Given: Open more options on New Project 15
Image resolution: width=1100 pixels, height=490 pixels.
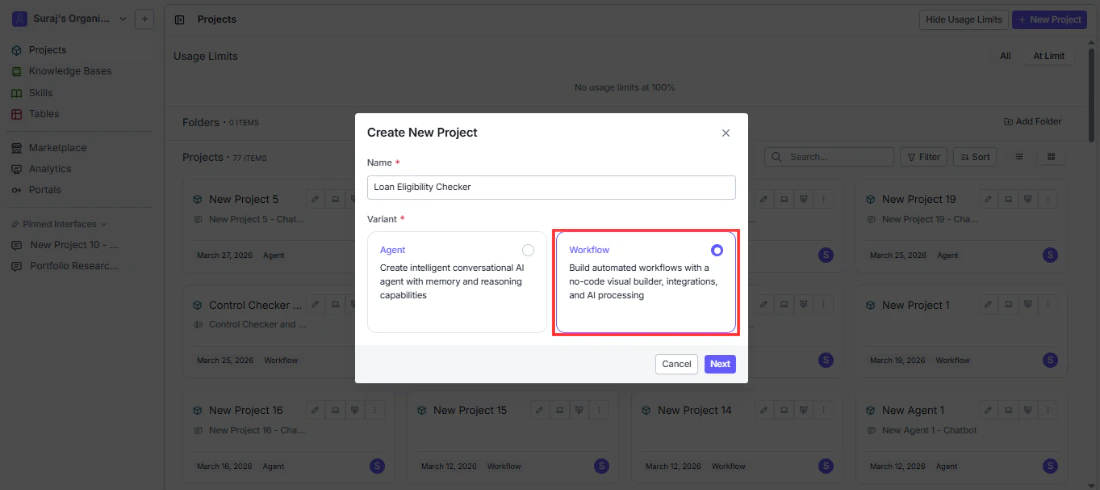Looking at the screenshot, I should click(x=598, y=410).
